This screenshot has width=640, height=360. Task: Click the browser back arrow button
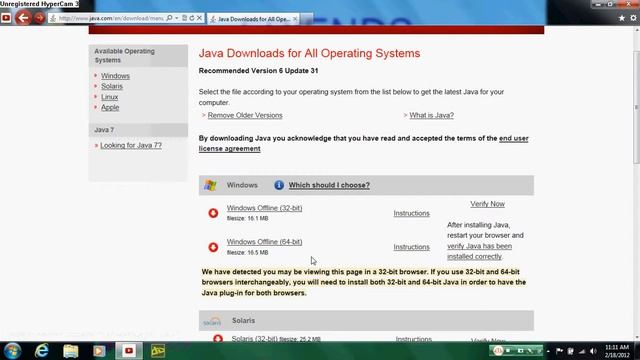point(23,18)
